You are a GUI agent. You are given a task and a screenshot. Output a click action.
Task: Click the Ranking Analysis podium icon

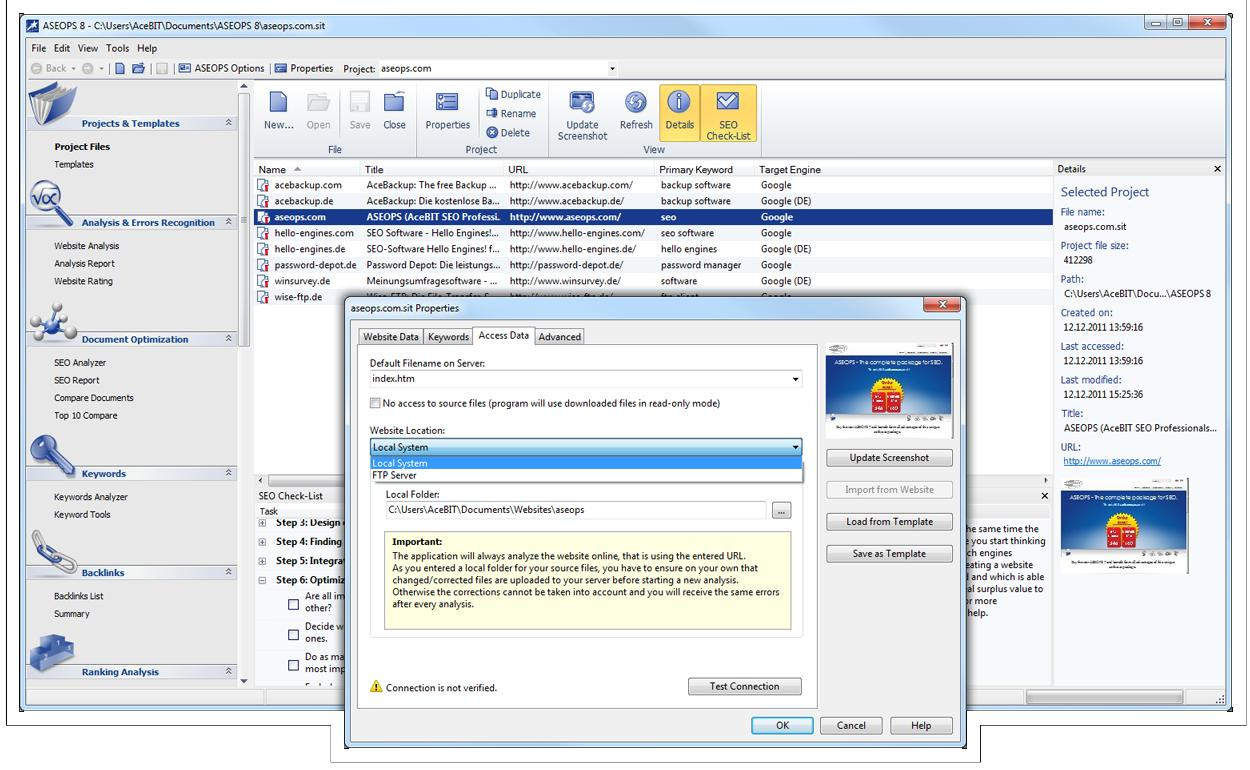[x=50, y=652]
